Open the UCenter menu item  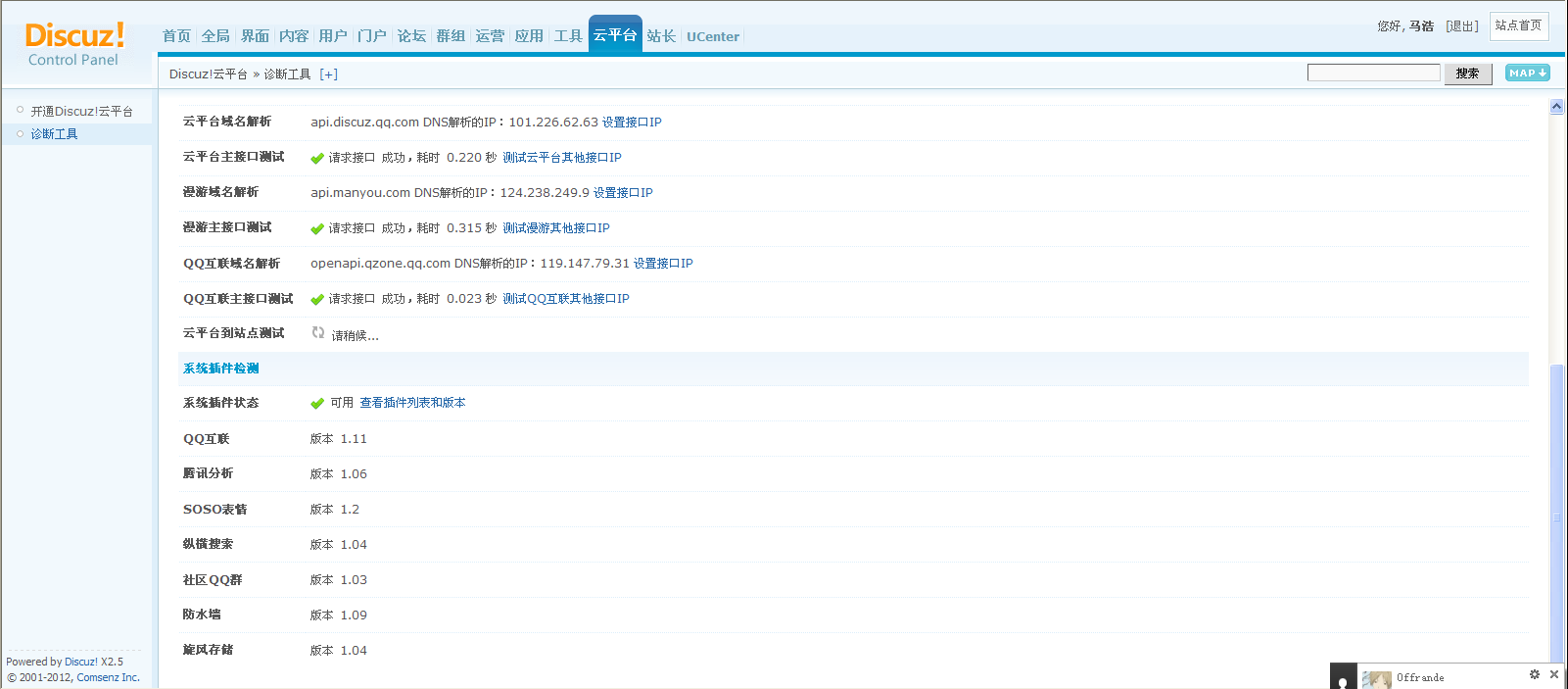pos(713,37)
